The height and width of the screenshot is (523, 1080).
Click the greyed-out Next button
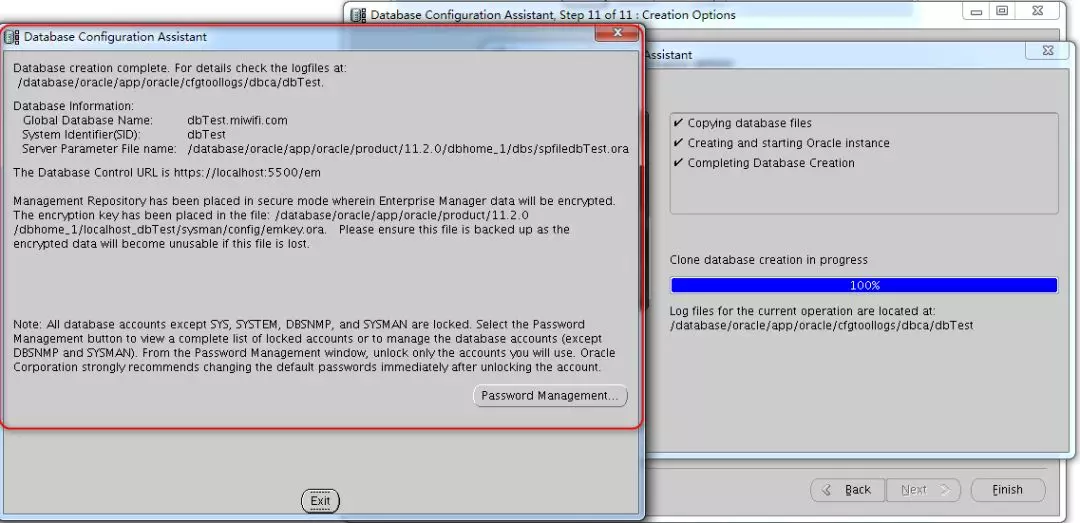[923, 490]
